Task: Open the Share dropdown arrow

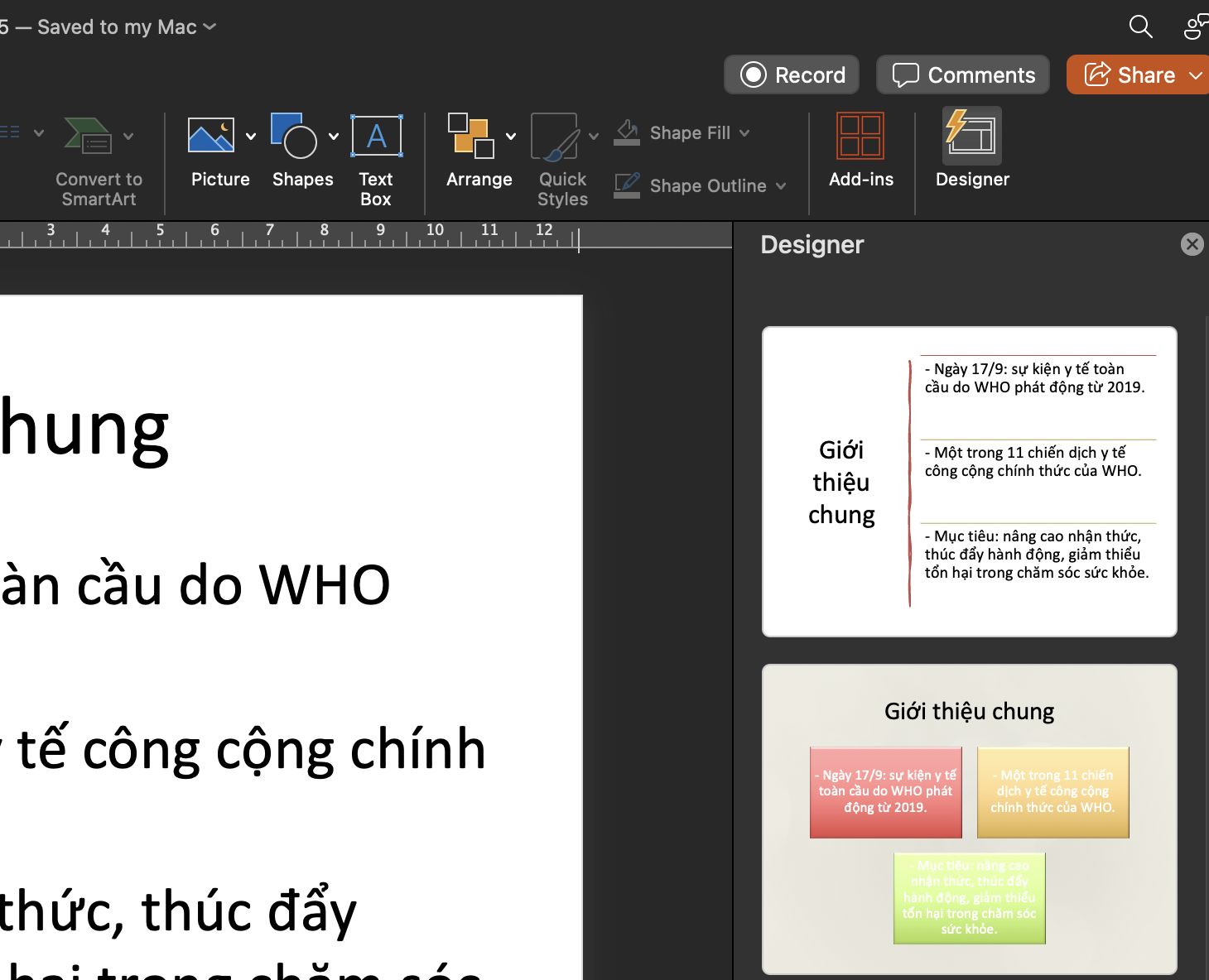Action: 1195,75
